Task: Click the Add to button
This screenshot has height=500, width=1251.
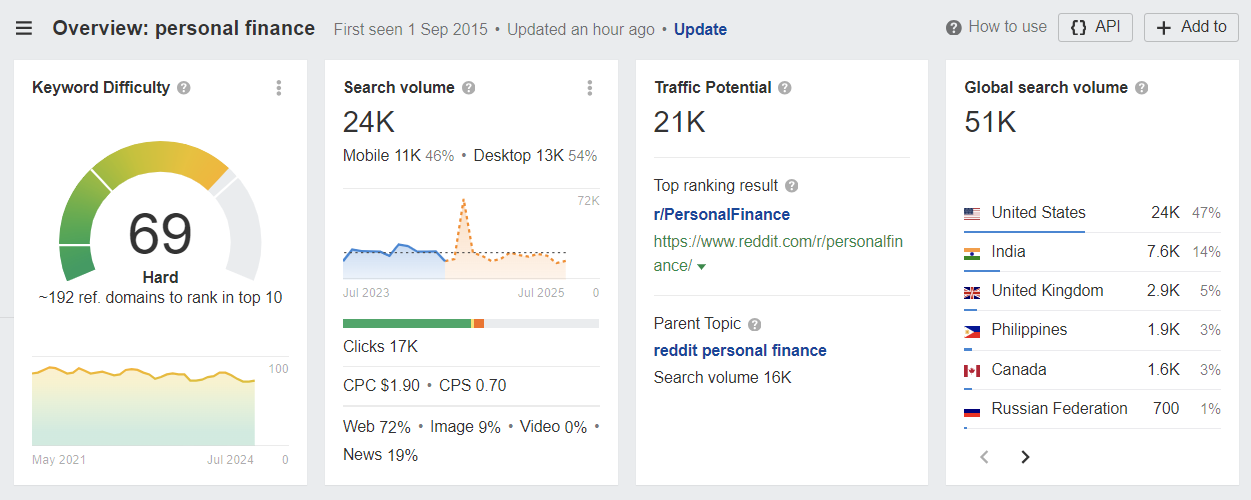Action: pos(1191,27)
